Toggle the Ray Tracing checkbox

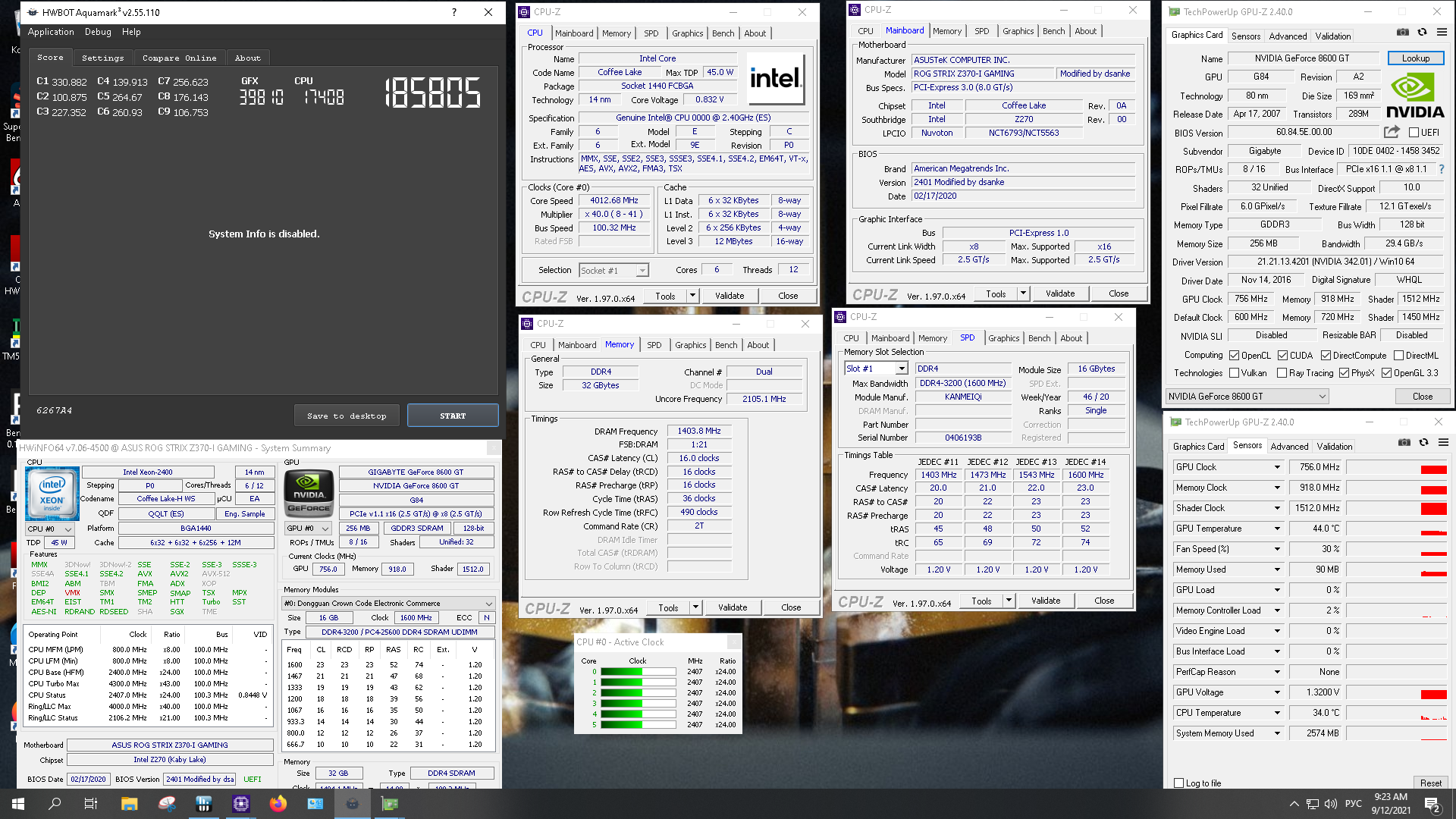1282,373
